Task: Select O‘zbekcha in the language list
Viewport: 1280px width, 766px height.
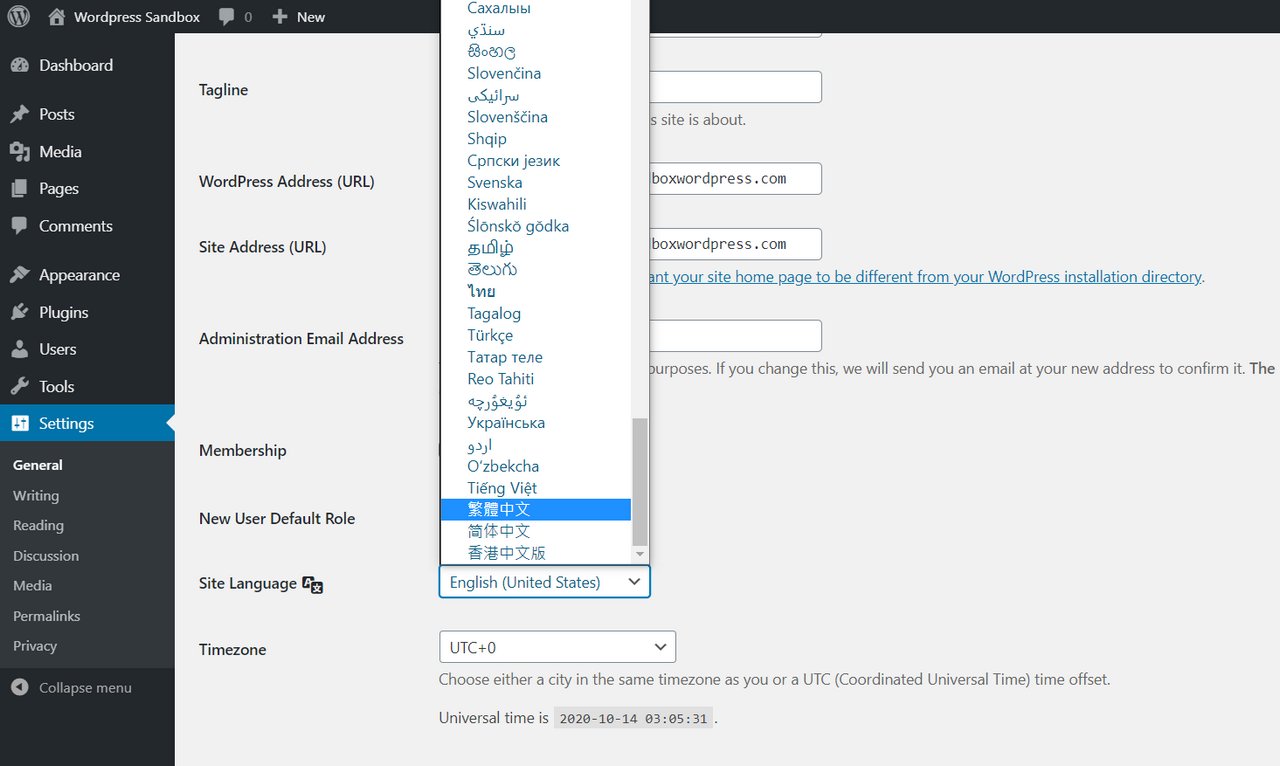Action: point(536,466)
